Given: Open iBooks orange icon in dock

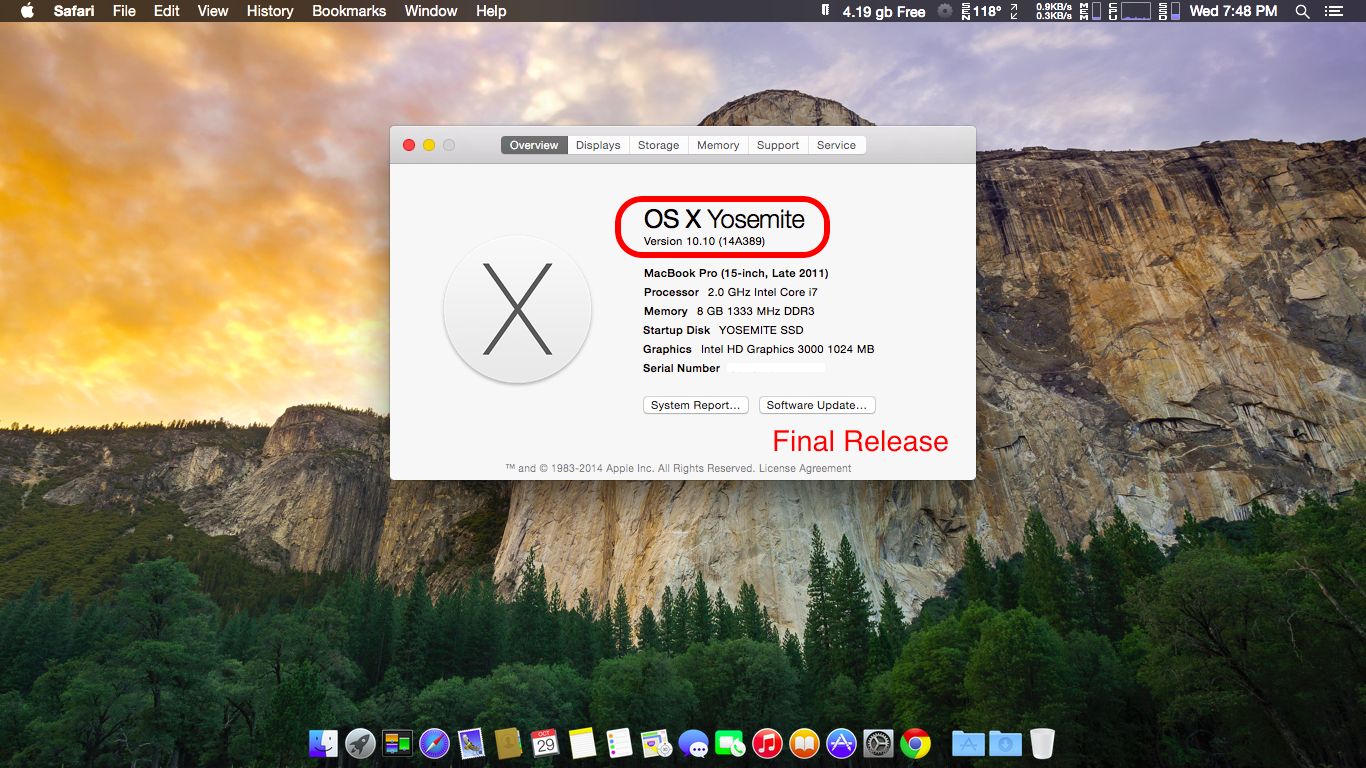Looking at the screenshot, I should pos(804,743).
